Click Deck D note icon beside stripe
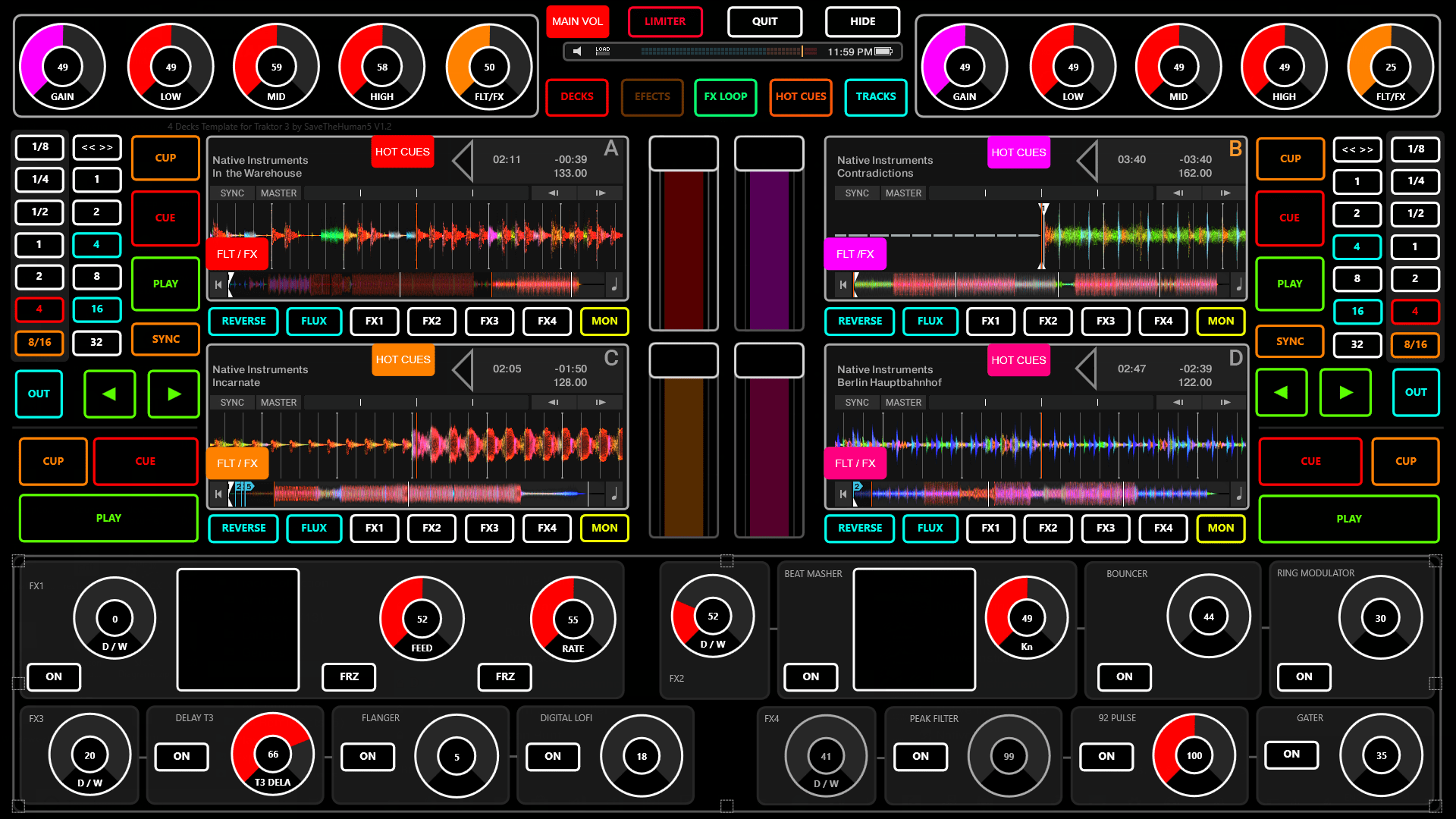Image resolution: width=1456 pixels, height=819 pixels. (x=1239, y=494)
